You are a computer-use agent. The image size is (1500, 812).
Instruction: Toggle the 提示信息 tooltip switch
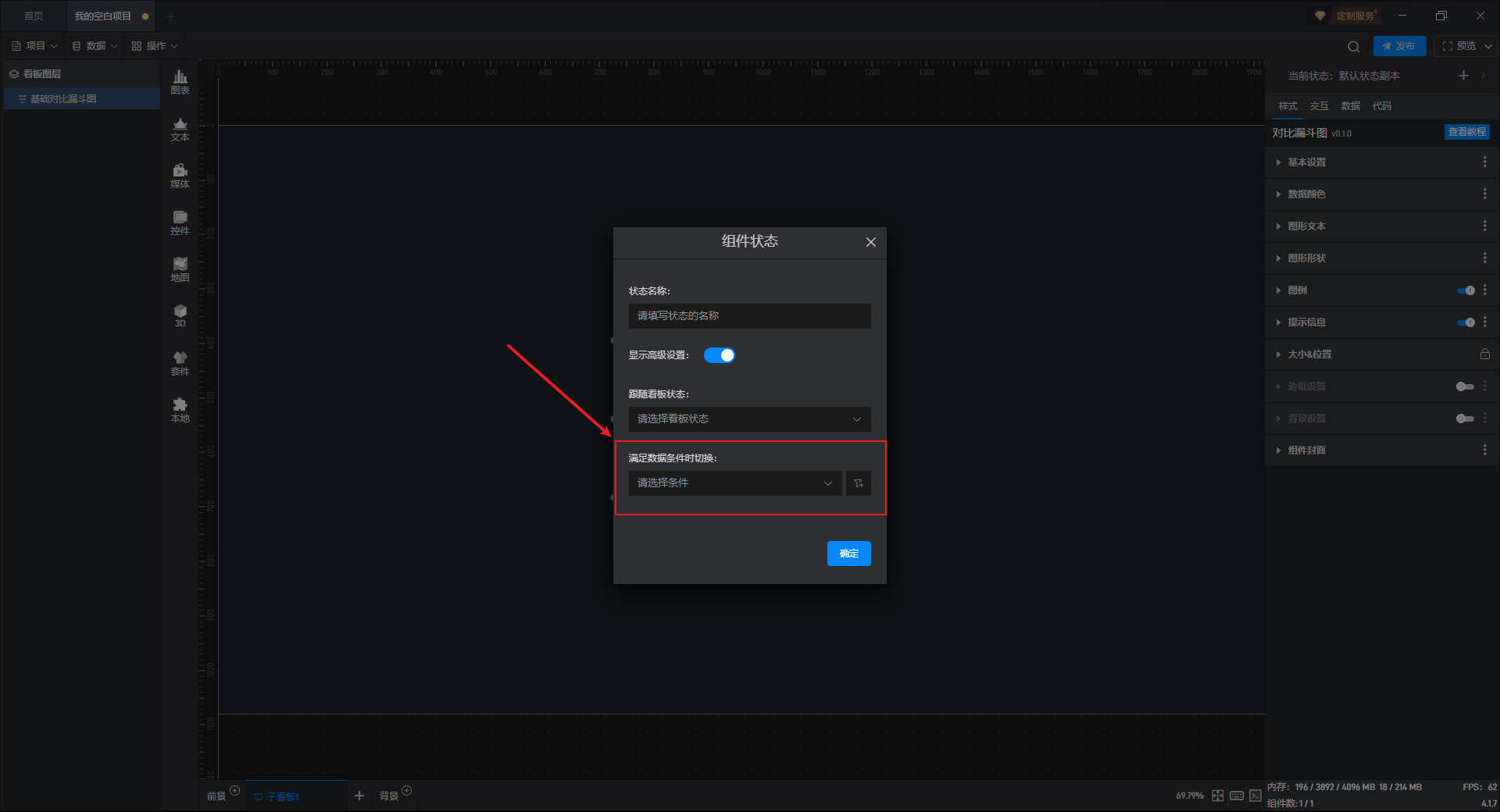tap(1466, 322)
